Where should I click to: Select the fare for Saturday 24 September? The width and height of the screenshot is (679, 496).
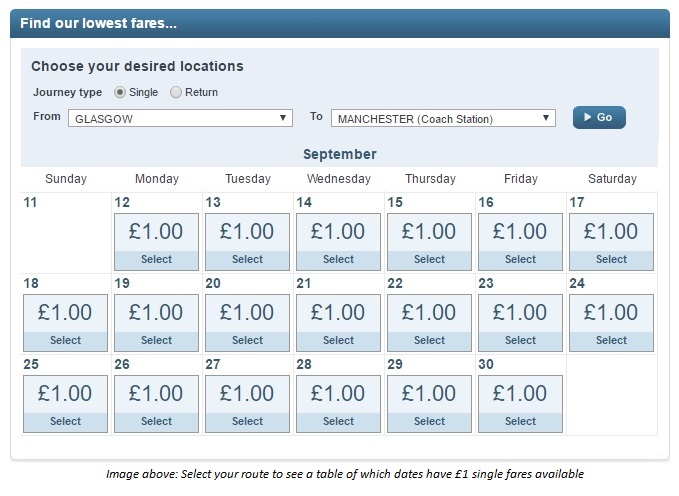tap(611, 323)
